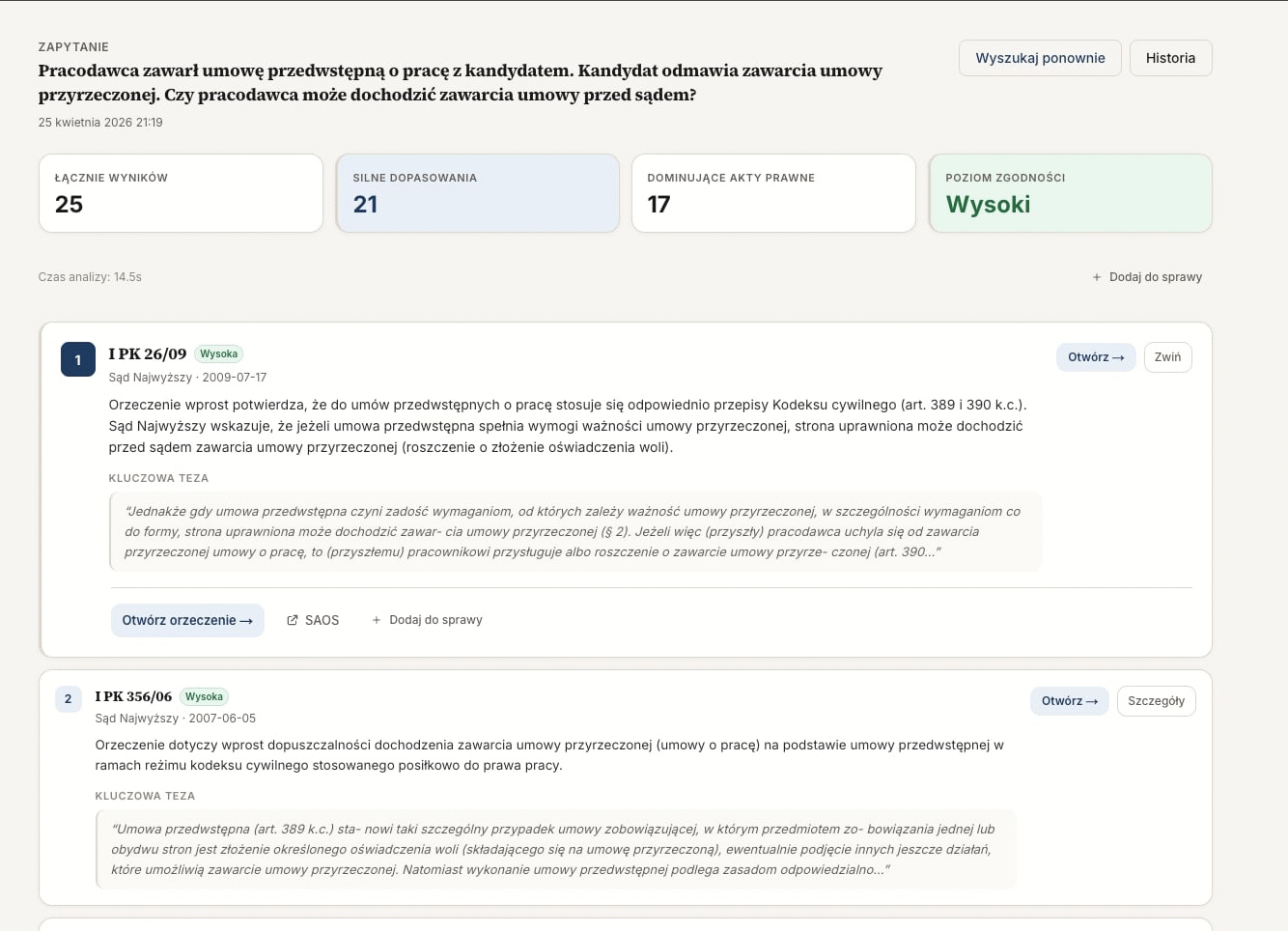The image size is (1288, 931).
Task: Select the green "Poziom zgodności" card
Action: point(1070,192)
